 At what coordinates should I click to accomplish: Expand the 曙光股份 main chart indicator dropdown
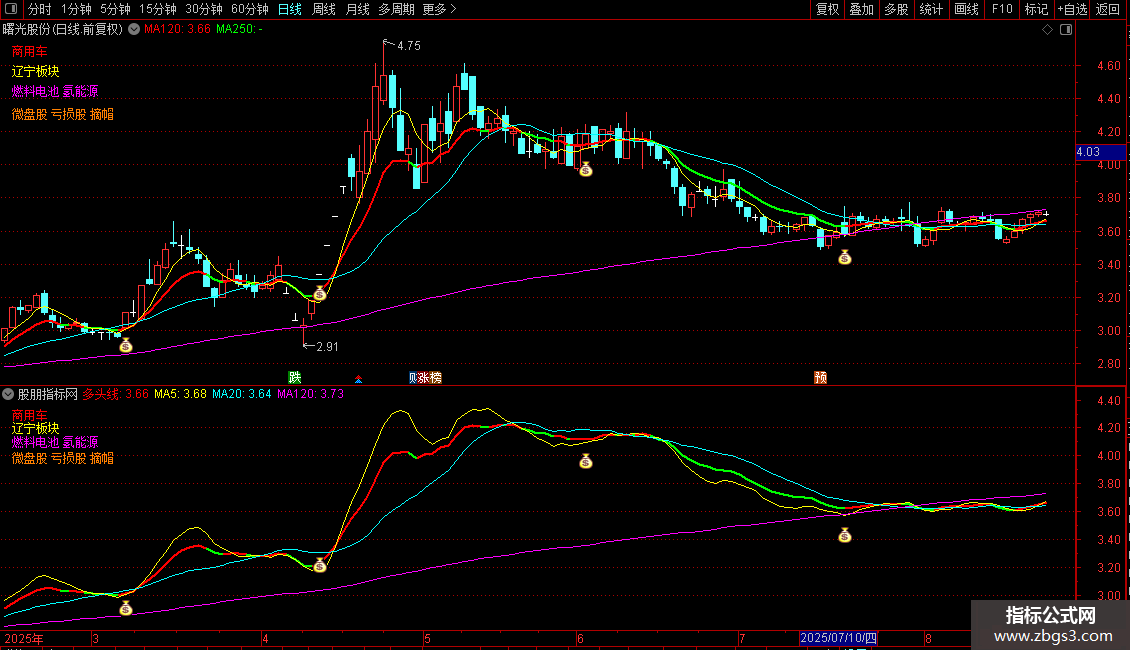point(134,30)
